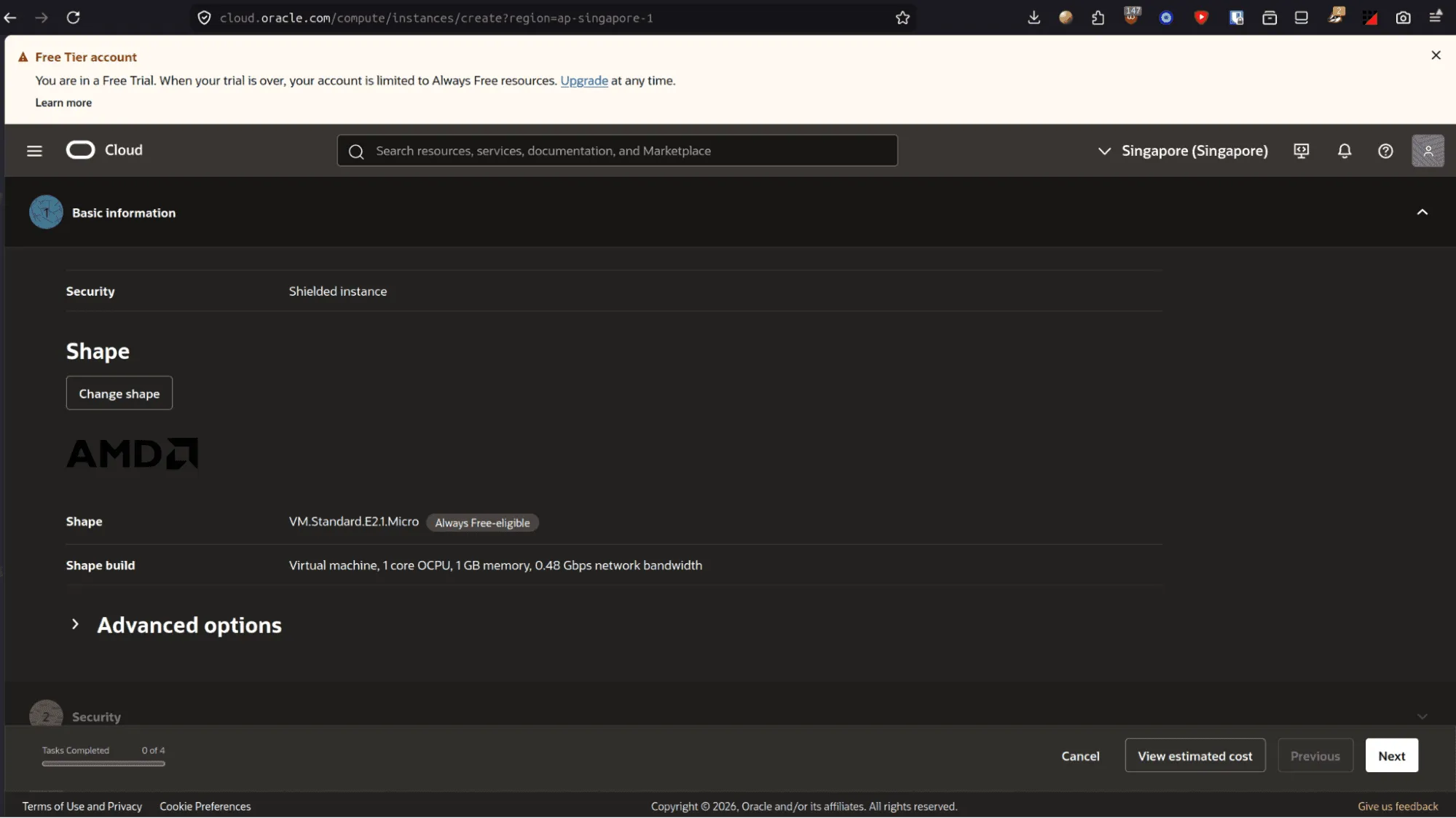Click the Next button
Image resolution: width=1456 pixels, height=818 pixels.
pos(1391,756)
